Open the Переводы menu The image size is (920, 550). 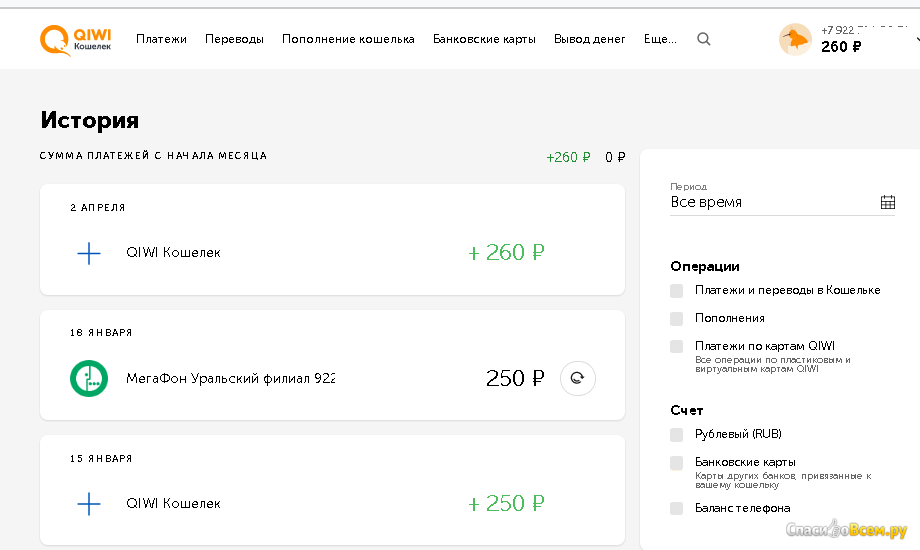[234, 39]
